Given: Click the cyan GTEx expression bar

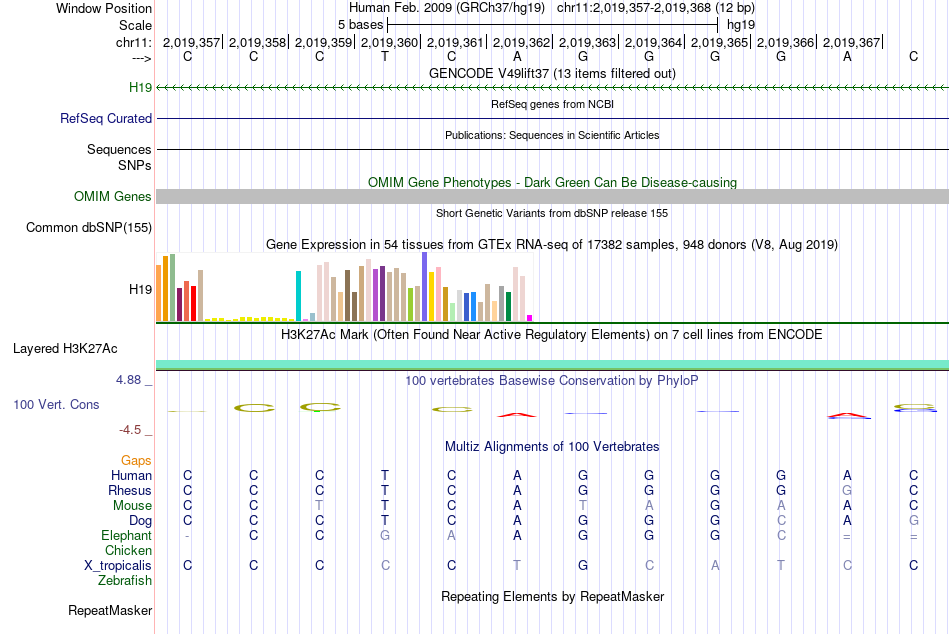Looking at the screenshot, I should (x=299, y=296).
